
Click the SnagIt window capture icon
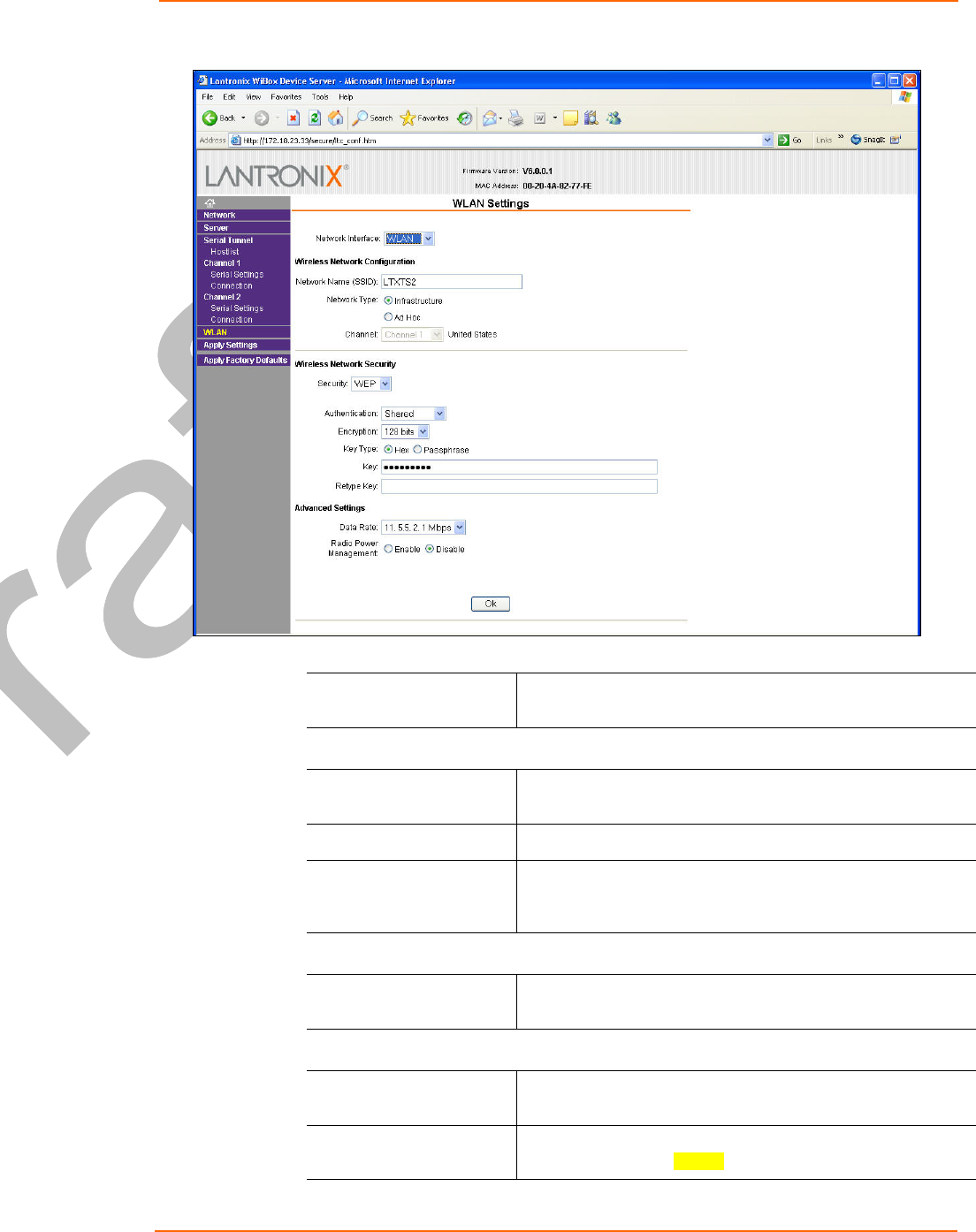tap(896, 140)
